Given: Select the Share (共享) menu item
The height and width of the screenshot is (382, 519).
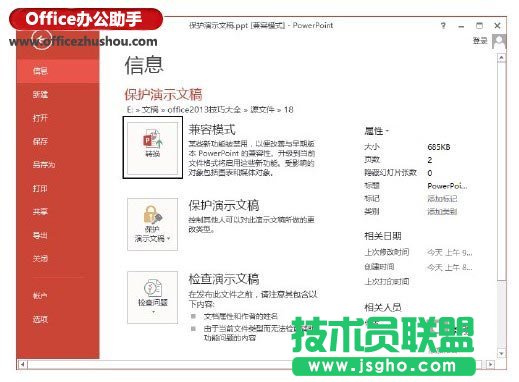Looking at the screenshot, I should pos(58,212).
